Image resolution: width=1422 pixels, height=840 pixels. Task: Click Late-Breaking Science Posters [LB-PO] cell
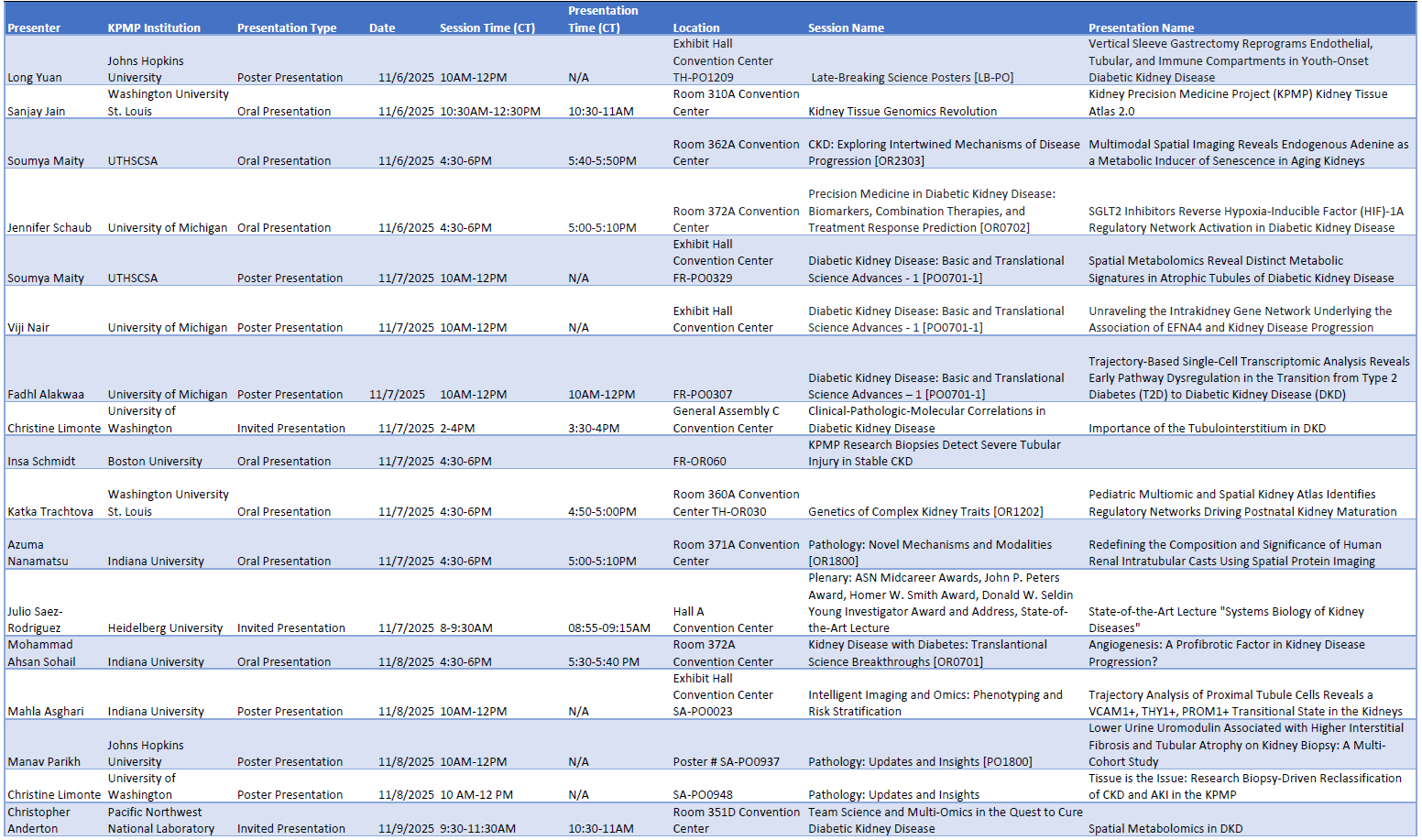tap(912, 78)
